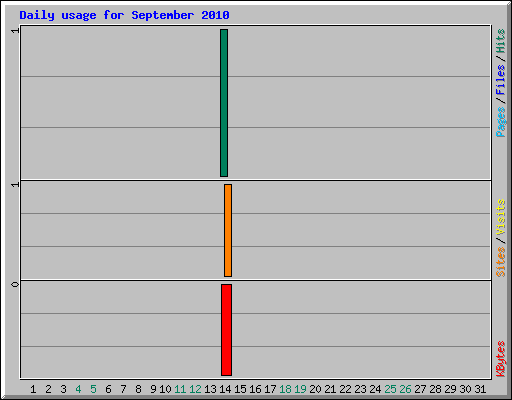Click day label 1 on the x-axis
The height and width of the screenshot is (400, 512).
coord(33,389)
